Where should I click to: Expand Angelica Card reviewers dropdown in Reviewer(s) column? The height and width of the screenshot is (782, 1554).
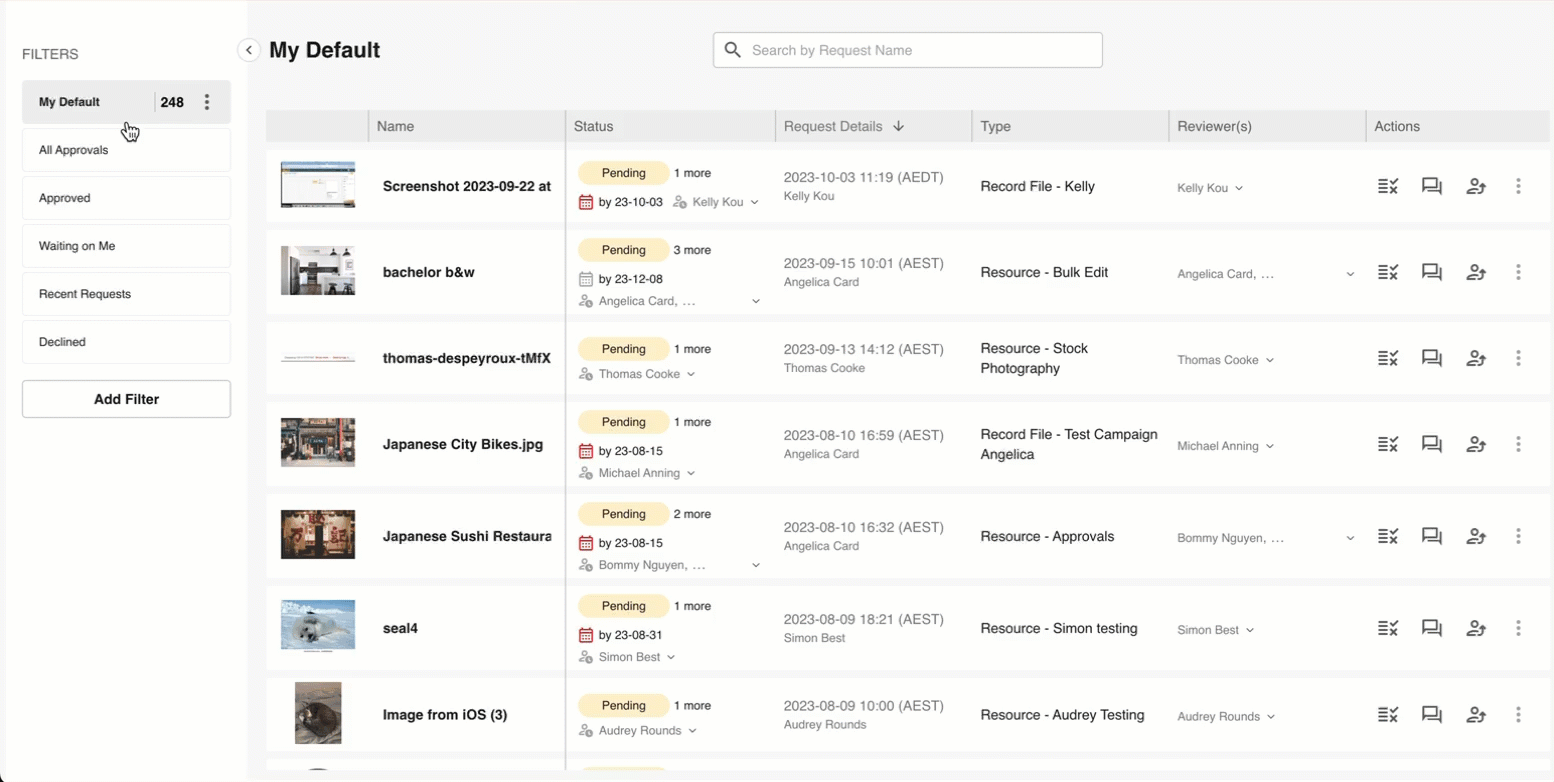click(x=1350, y=274)
